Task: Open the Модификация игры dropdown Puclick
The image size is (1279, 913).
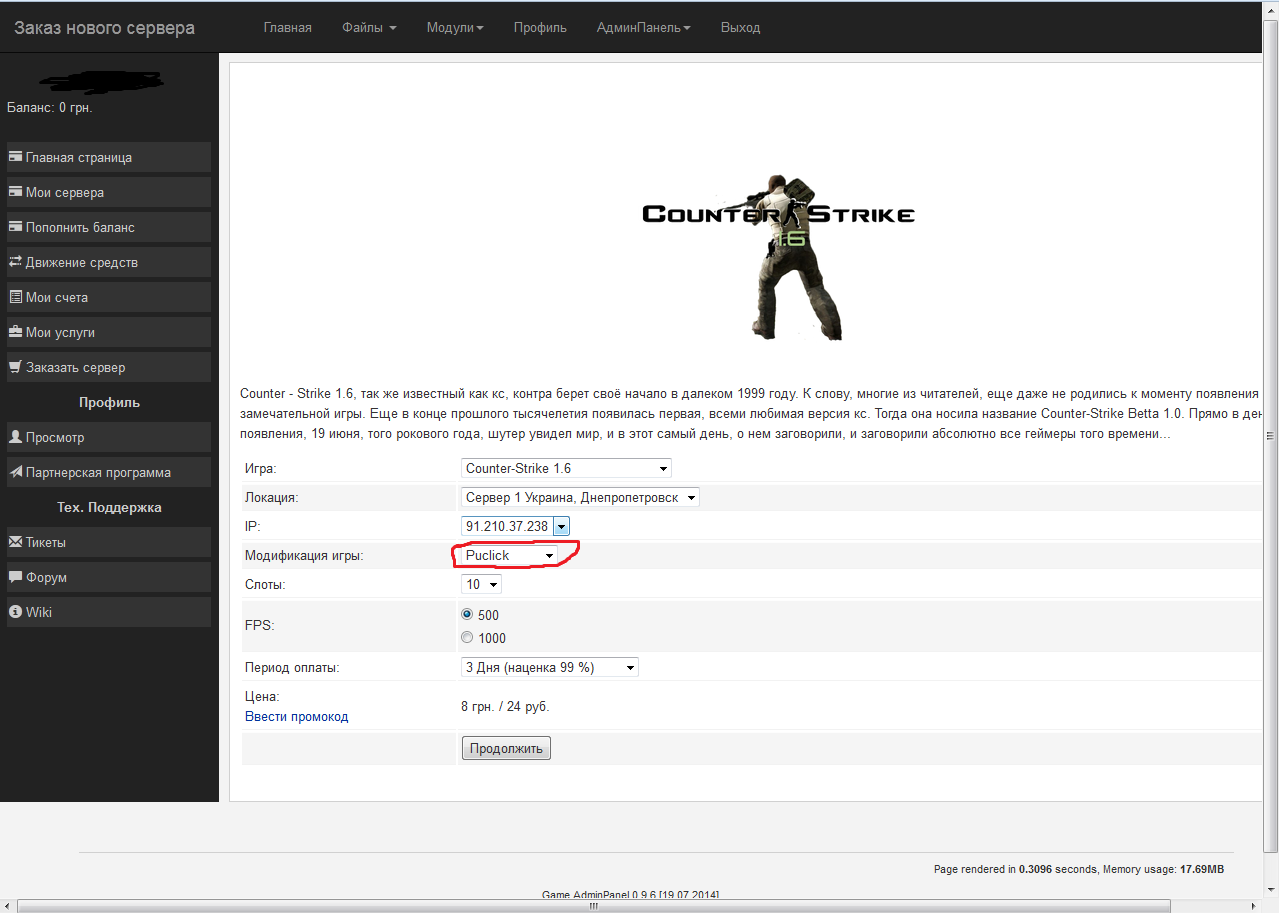Action: tap(509, 555)
